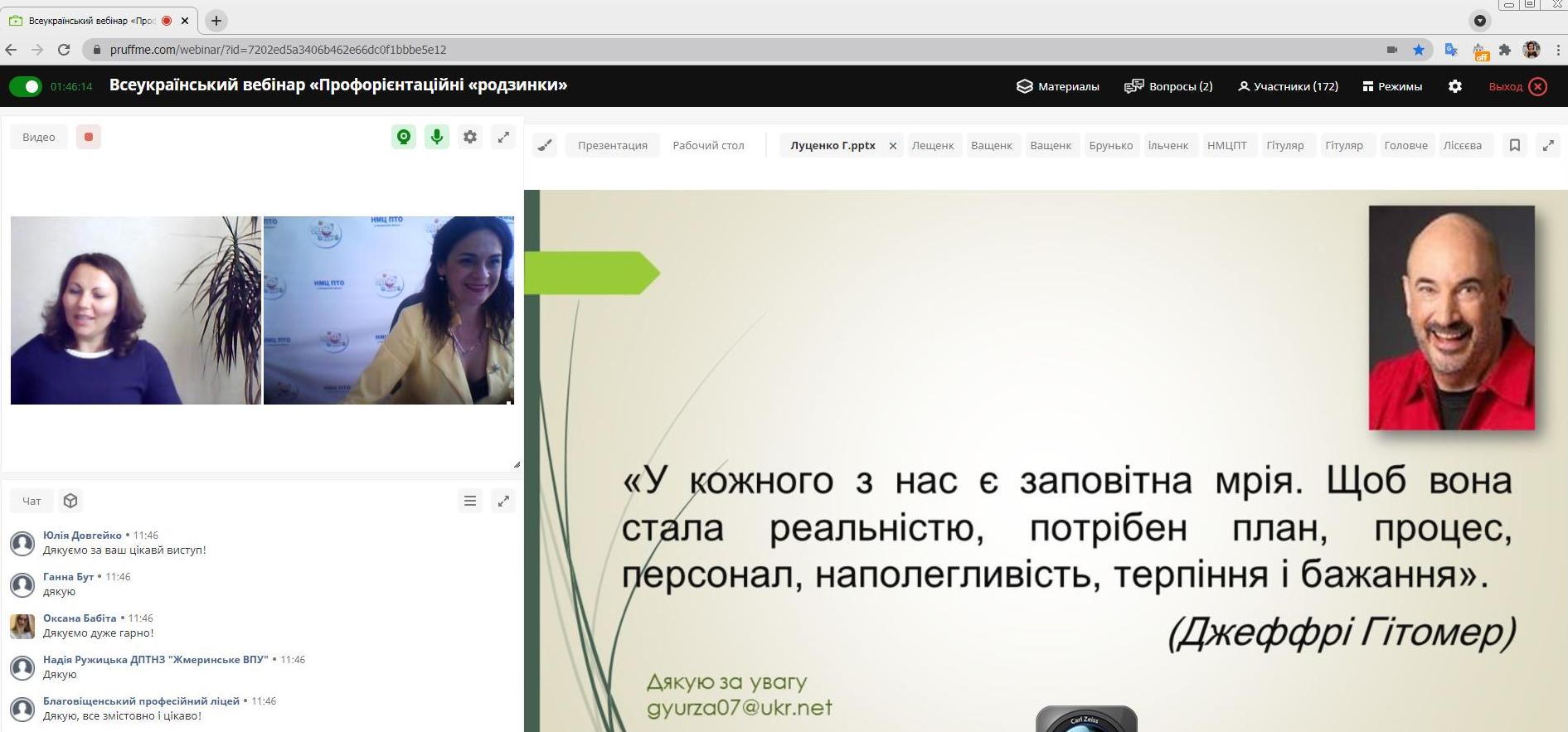Open the tab search dropdown arrow
The image size is (1568, 732).
click(1480, 21)
